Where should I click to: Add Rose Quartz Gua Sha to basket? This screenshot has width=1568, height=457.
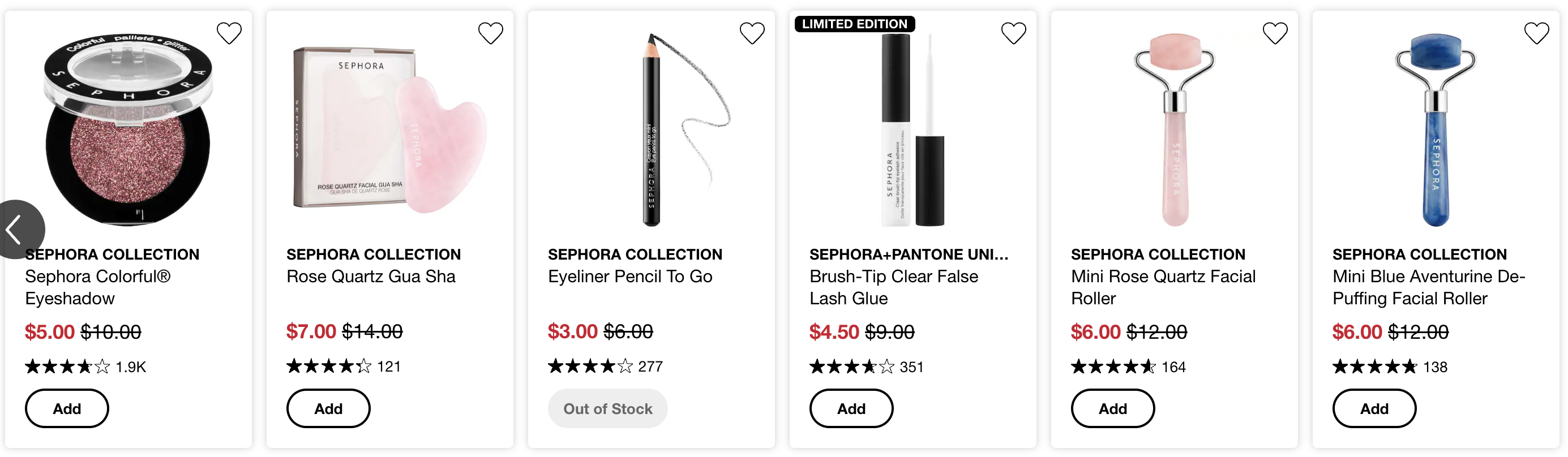coord(329,409)
